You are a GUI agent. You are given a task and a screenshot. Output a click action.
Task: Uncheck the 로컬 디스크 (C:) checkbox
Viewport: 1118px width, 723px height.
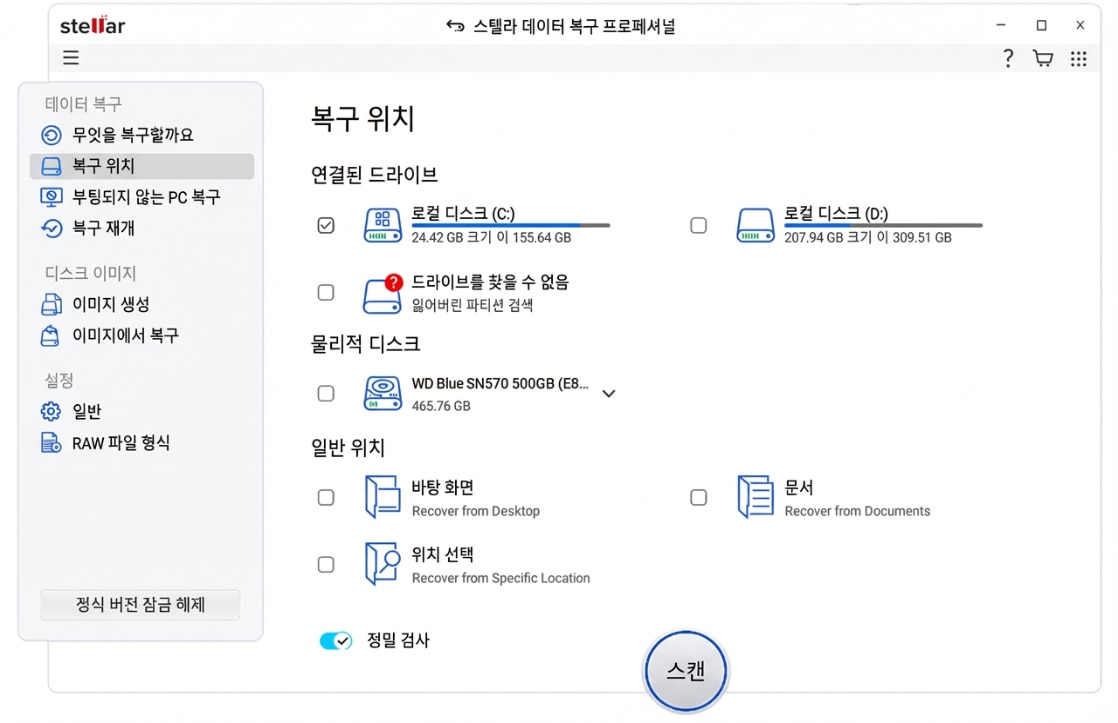point(326,225)
